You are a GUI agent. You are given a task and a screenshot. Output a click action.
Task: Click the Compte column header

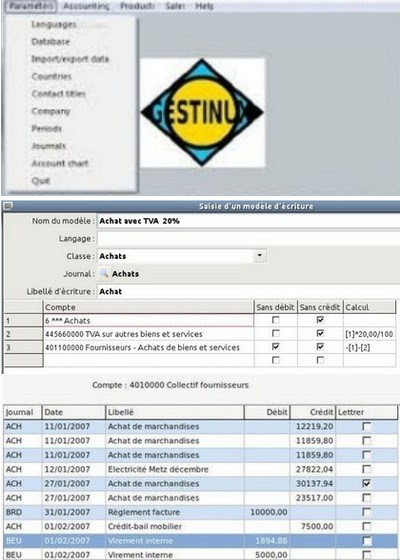click(148, 307)
